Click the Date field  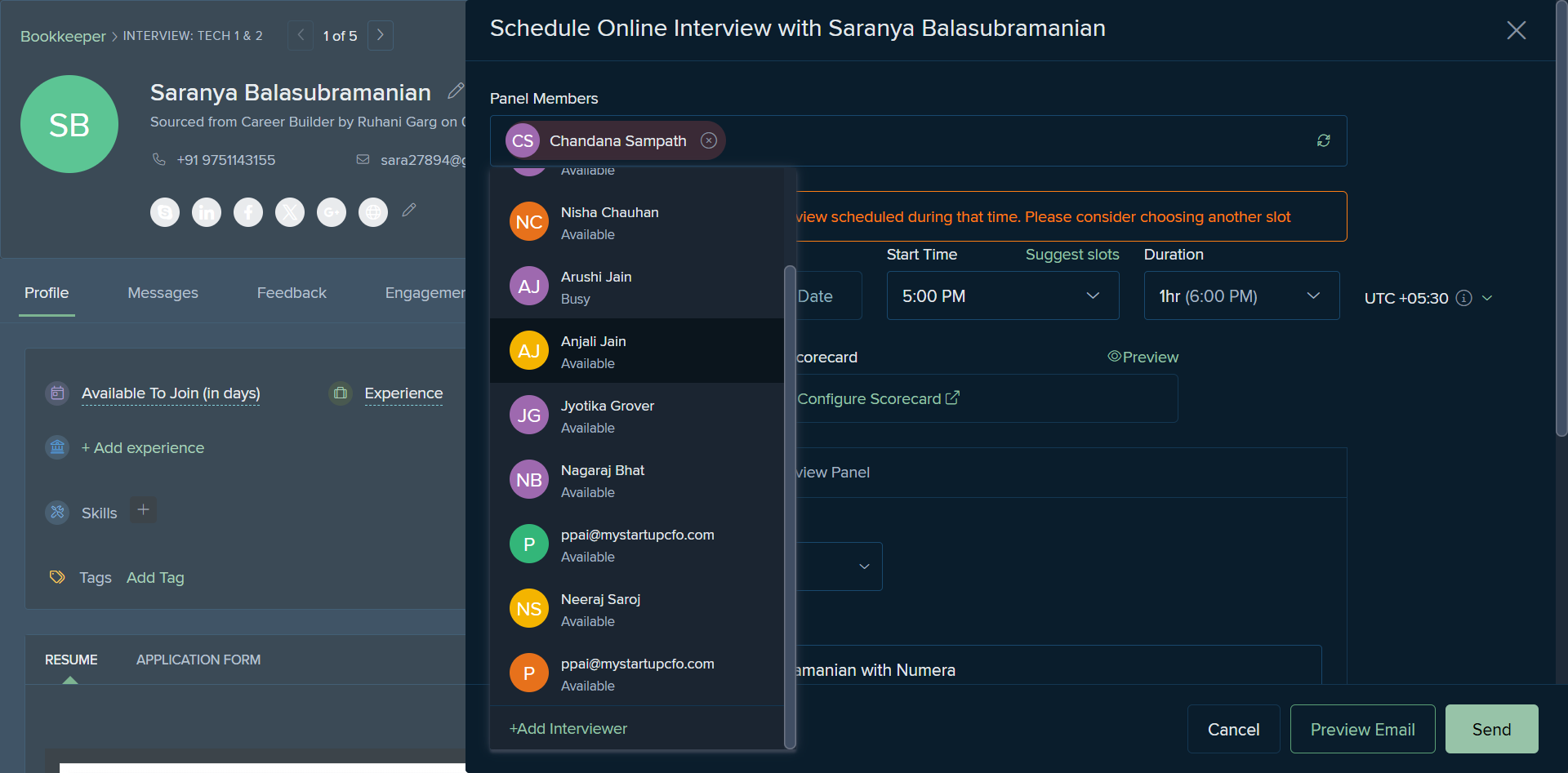[x=828, y=295]
